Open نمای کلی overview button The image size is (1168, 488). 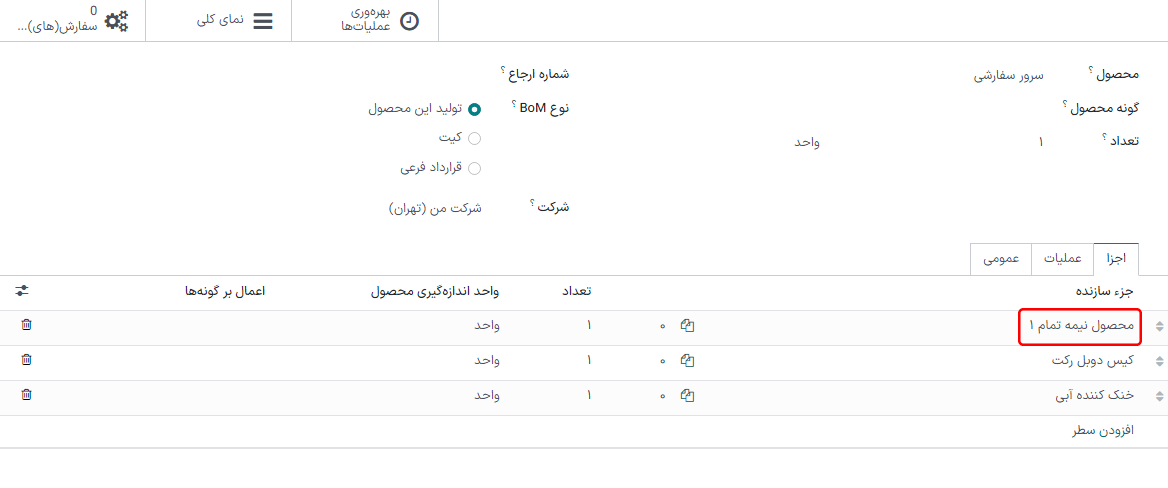pyautogui.click(x=235, y=20)
